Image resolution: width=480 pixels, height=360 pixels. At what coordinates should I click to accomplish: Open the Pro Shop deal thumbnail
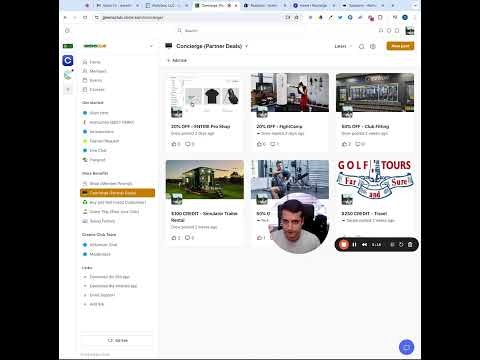coord(205,93)
